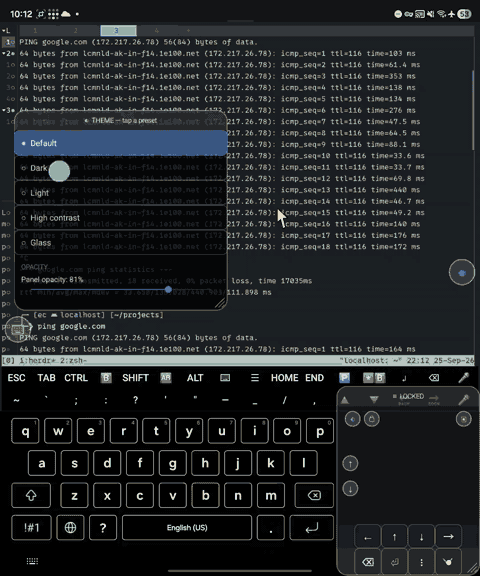This screenshot has width=480, height=576.
Task: Select the Glass theme preset
Action: tap(120, 242)
